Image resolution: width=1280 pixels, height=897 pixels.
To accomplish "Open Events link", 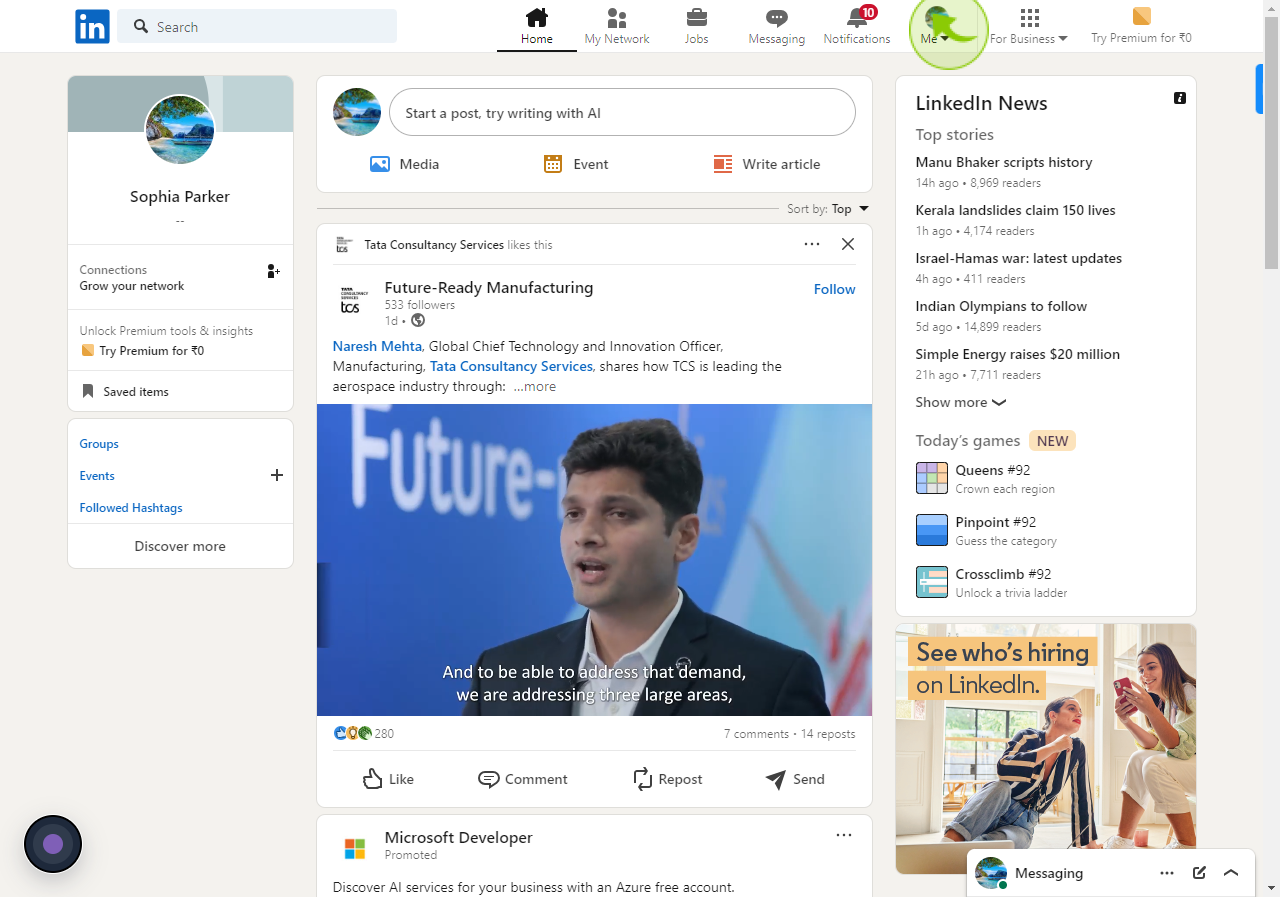I will tap(97, 476).
